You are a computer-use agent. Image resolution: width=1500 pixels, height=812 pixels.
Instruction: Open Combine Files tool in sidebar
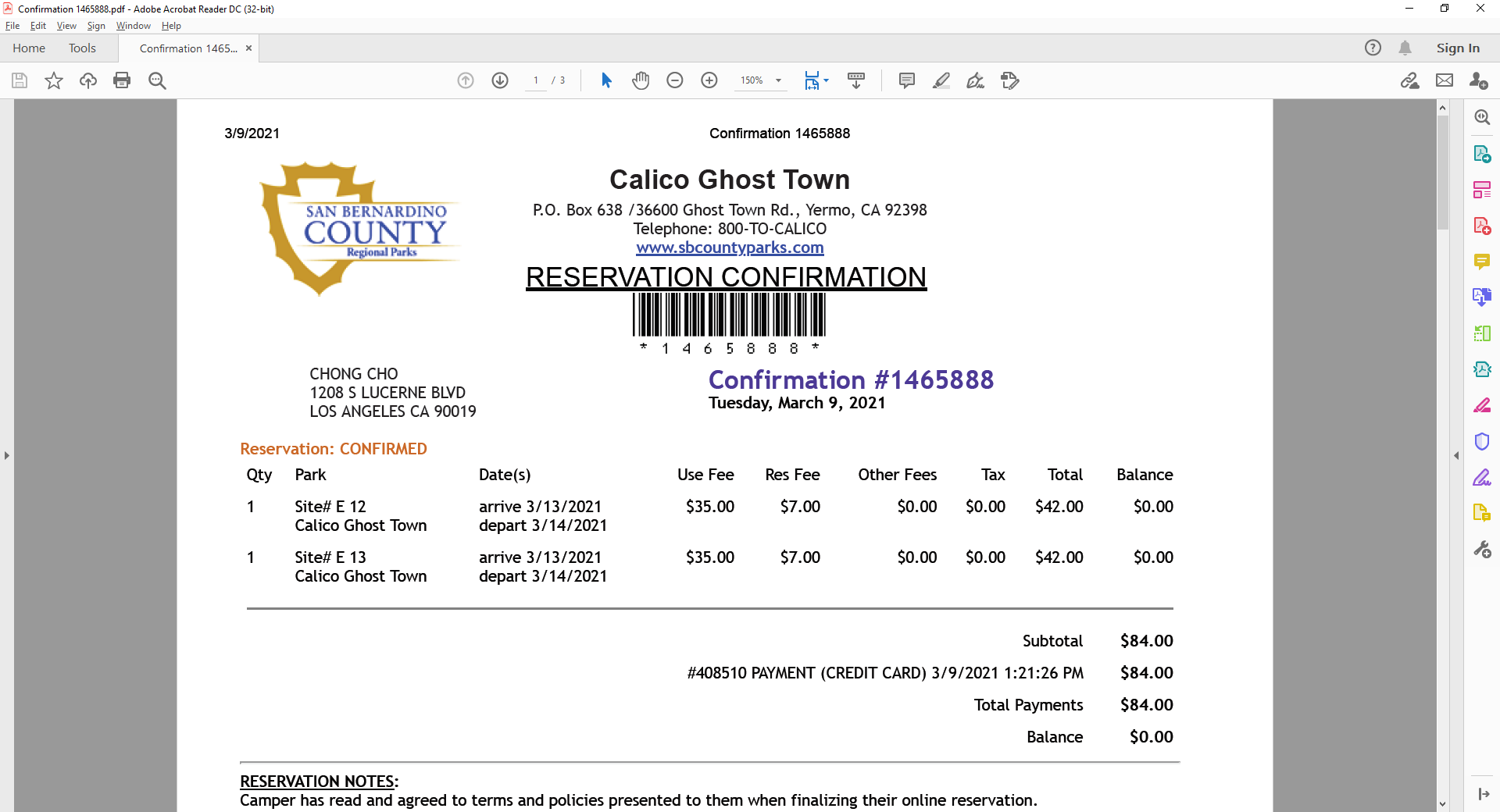1482,297
